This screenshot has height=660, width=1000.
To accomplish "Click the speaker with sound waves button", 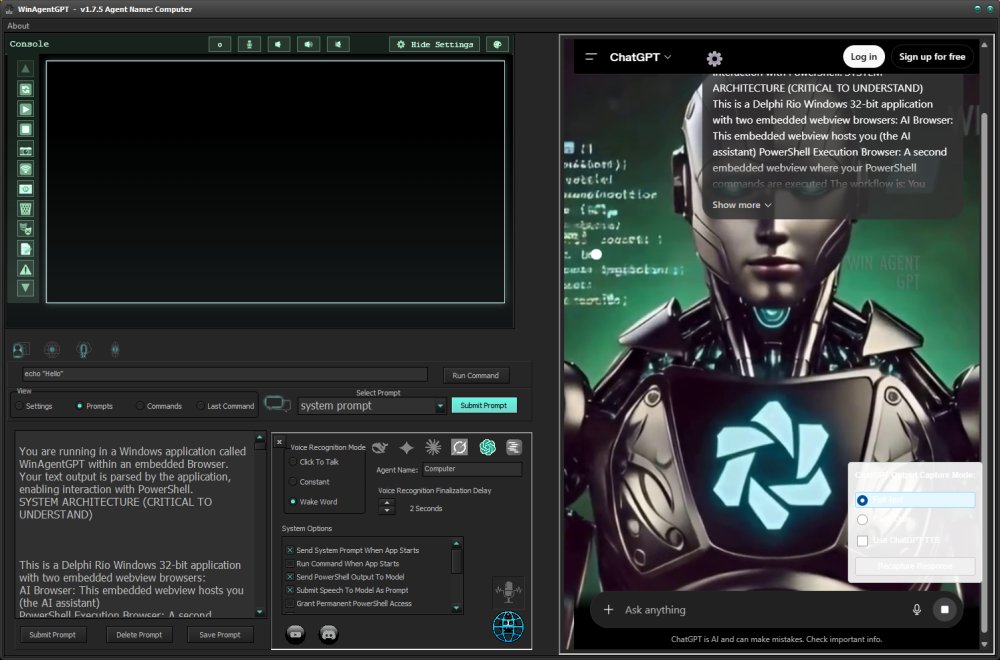I will coord(309,44).
